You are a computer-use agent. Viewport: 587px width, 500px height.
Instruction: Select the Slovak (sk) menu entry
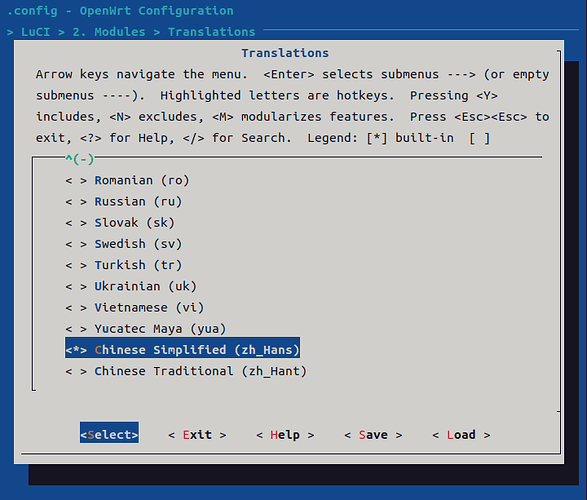tap(120, 223)
